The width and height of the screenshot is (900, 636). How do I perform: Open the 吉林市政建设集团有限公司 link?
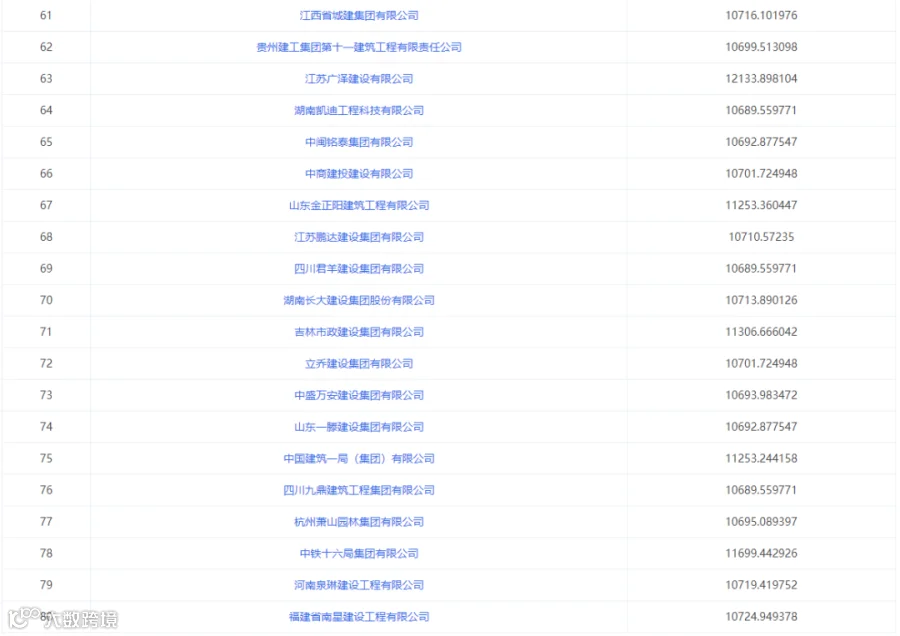(359, 332)
